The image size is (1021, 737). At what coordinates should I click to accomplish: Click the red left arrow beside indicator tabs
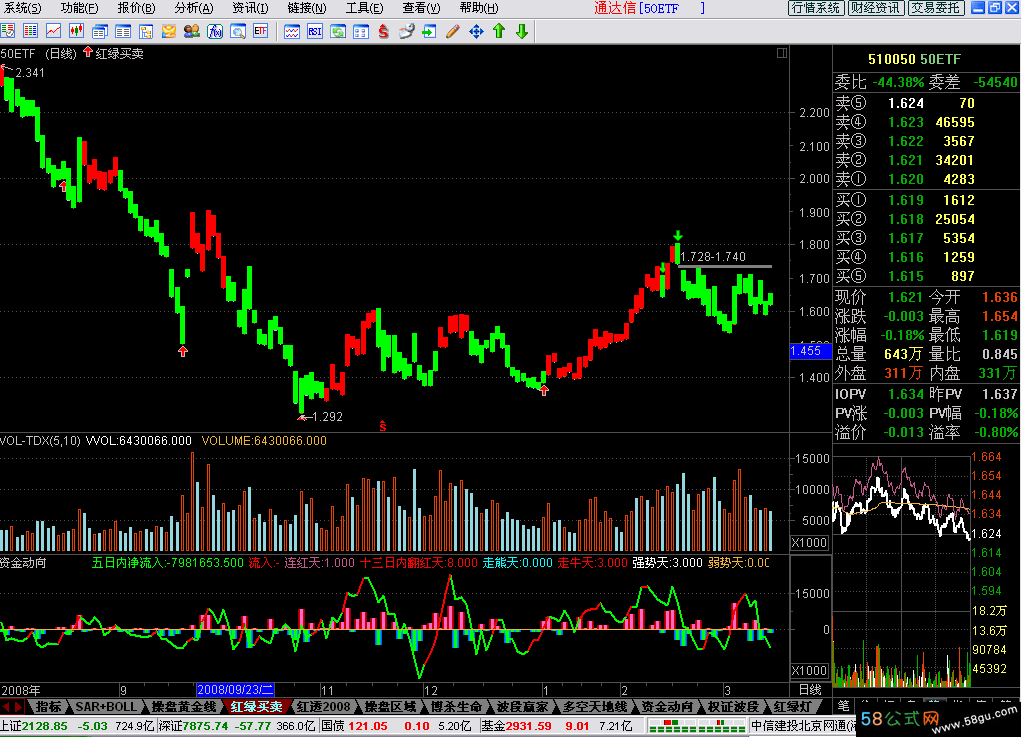point(6,706)
